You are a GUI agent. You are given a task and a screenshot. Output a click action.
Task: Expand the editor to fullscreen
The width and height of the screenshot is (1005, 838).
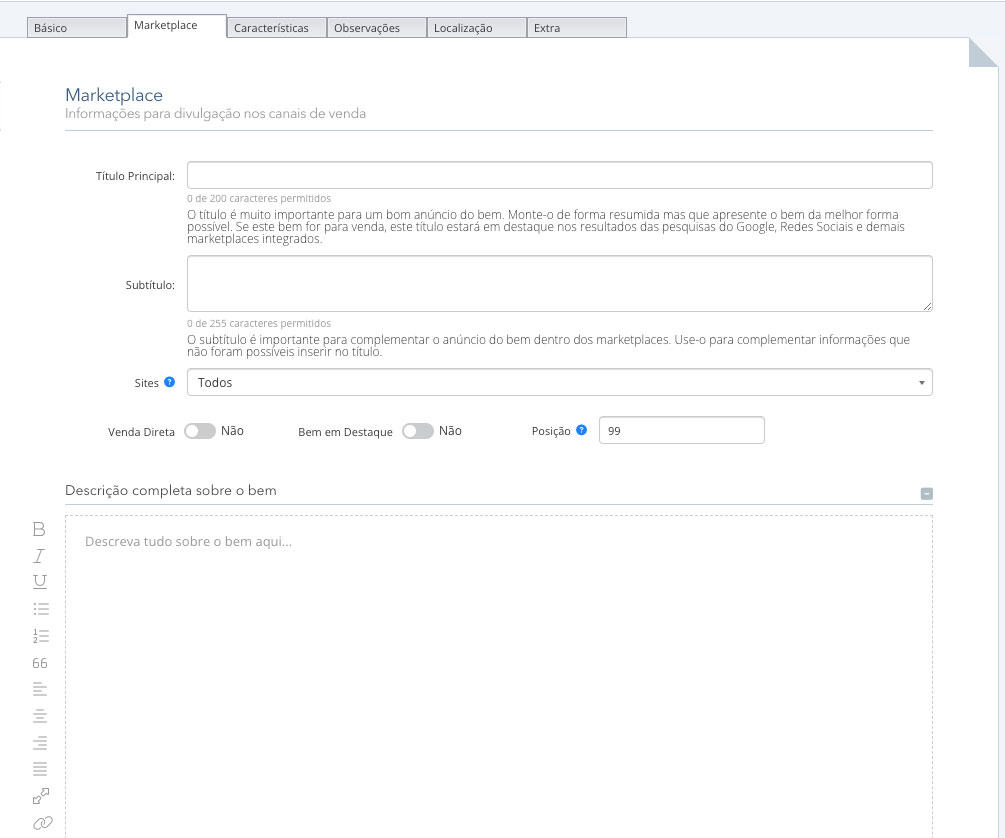pos(39,796)
